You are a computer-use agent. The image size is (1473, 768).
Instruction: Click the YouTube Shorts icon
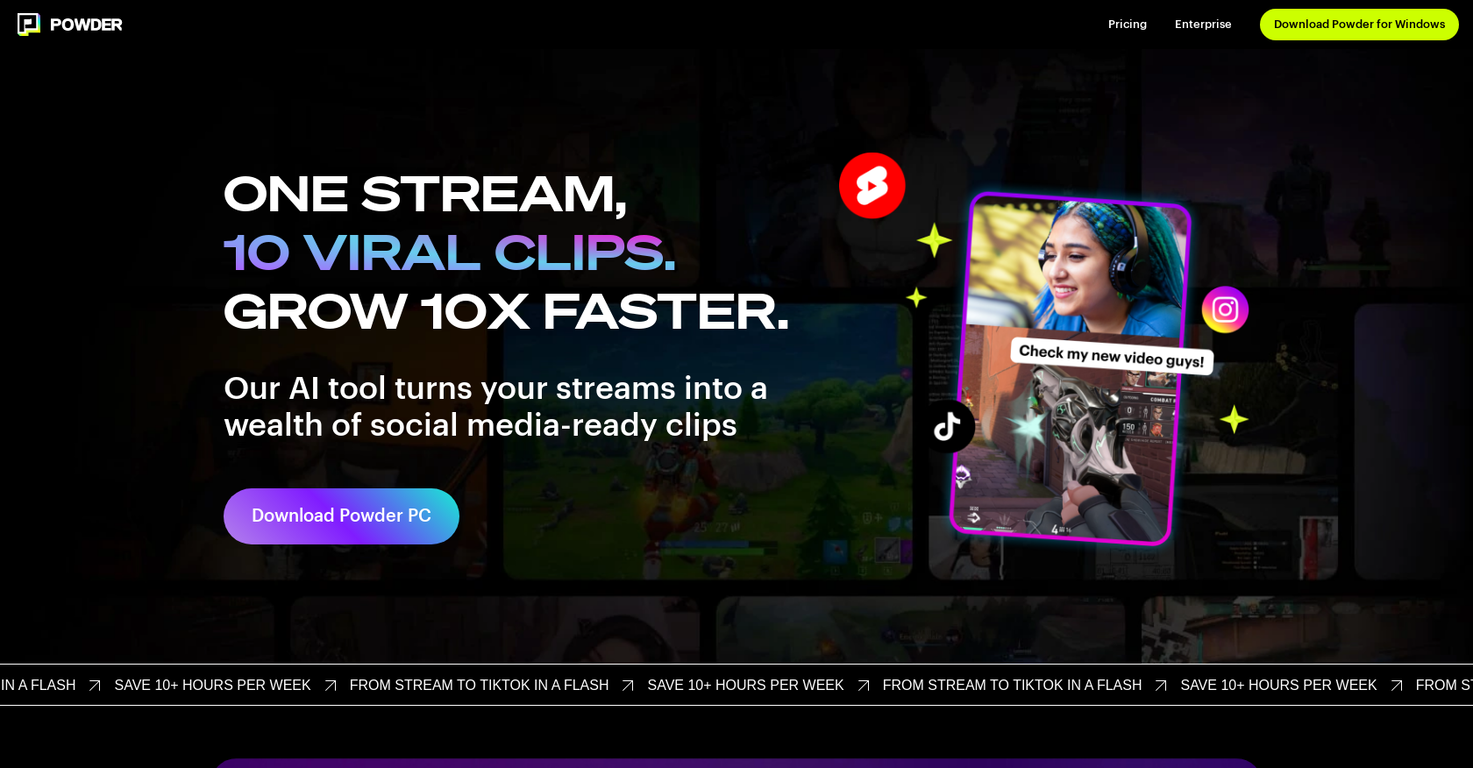872,186
